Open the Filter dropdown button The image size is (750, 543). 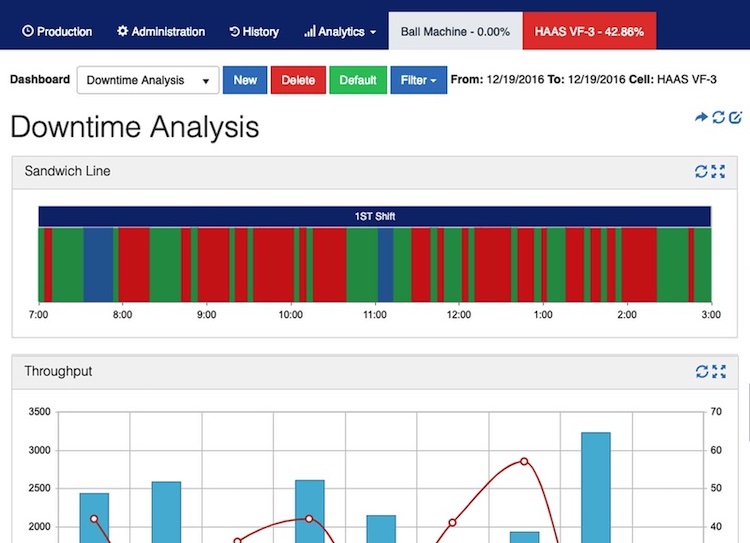418,80
